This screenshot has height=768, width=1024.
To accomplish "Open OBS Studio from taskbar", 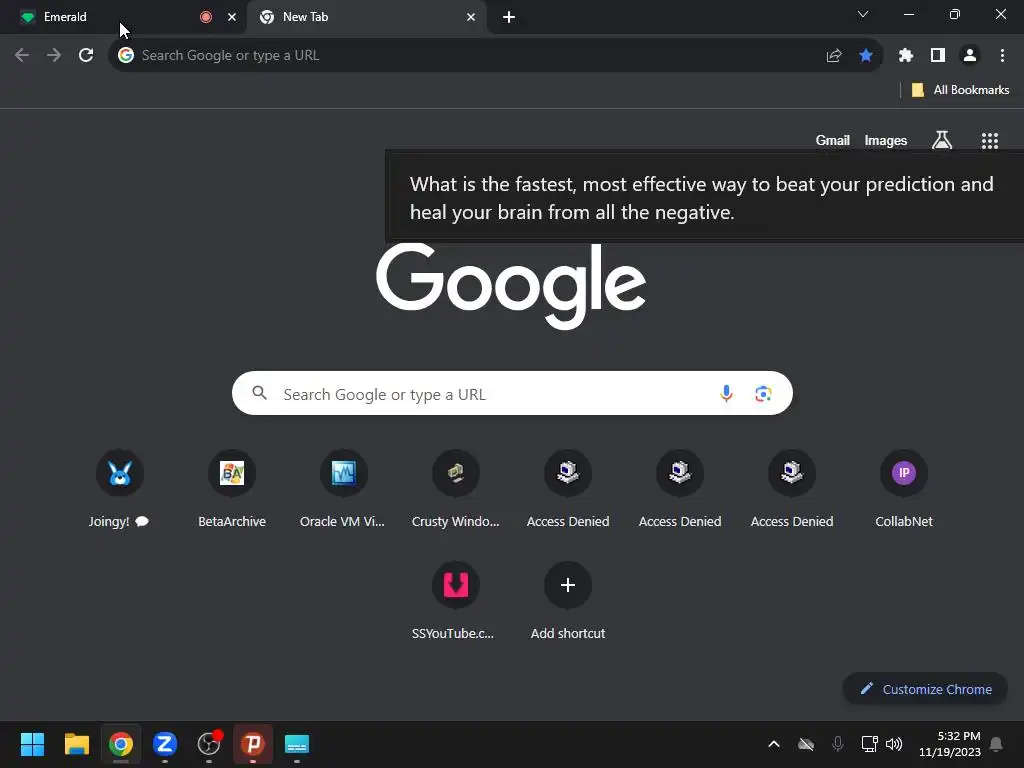I will tap(209, 744).
